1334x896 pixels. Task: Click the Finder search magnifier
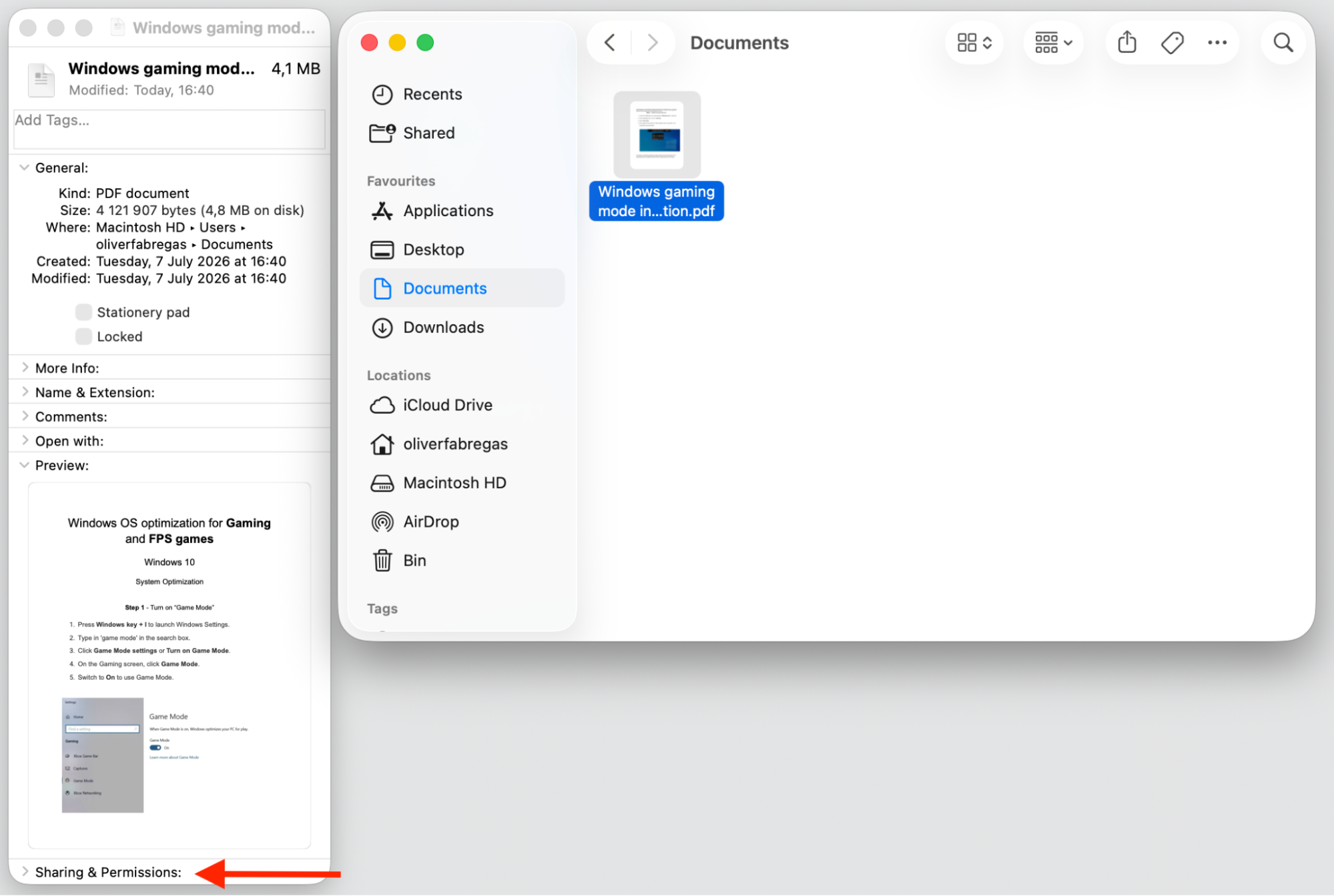pyautogui.click(x=1283, y=43)
